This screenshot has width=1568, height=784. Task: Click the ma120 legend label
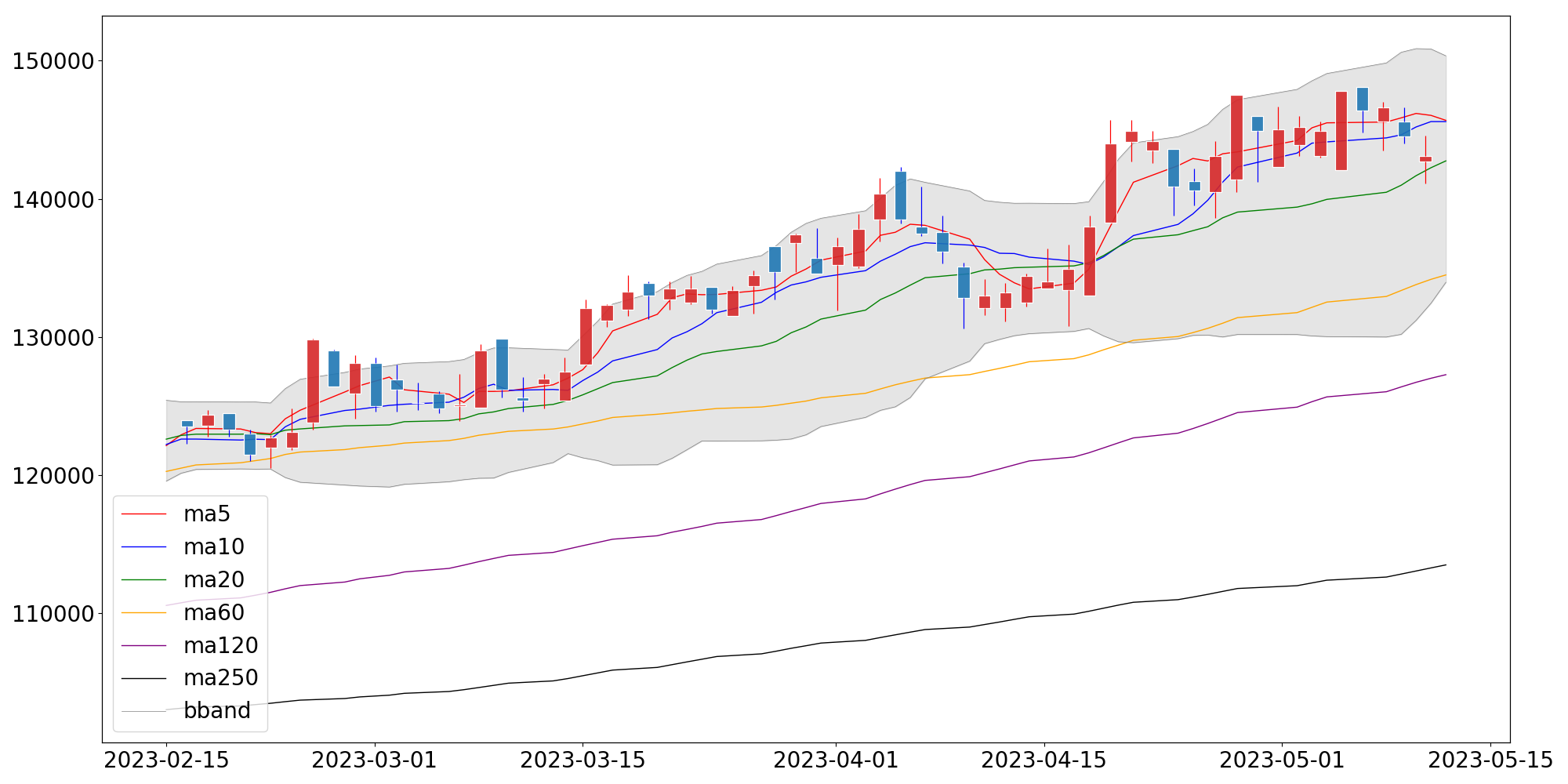tap(221, 646)
